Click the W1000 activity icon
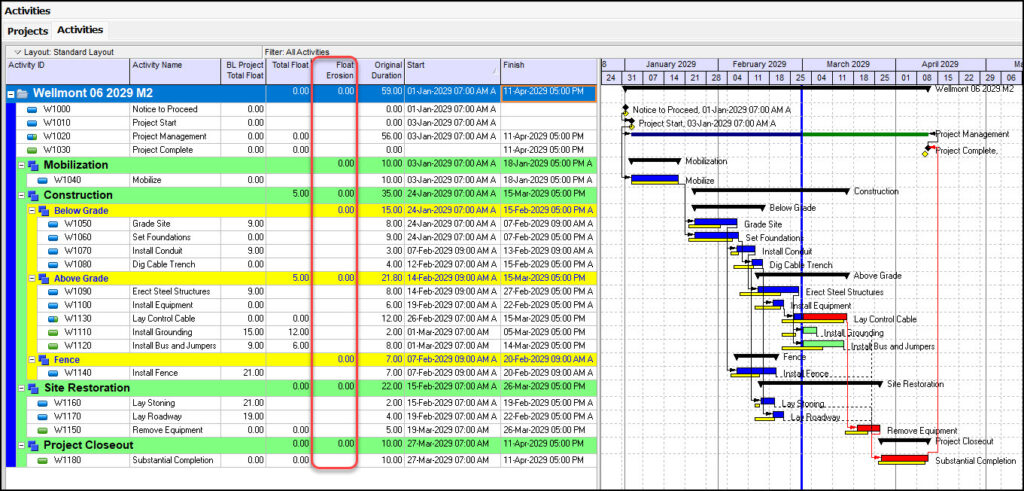1024x491 pixels. tap(32, 109)
